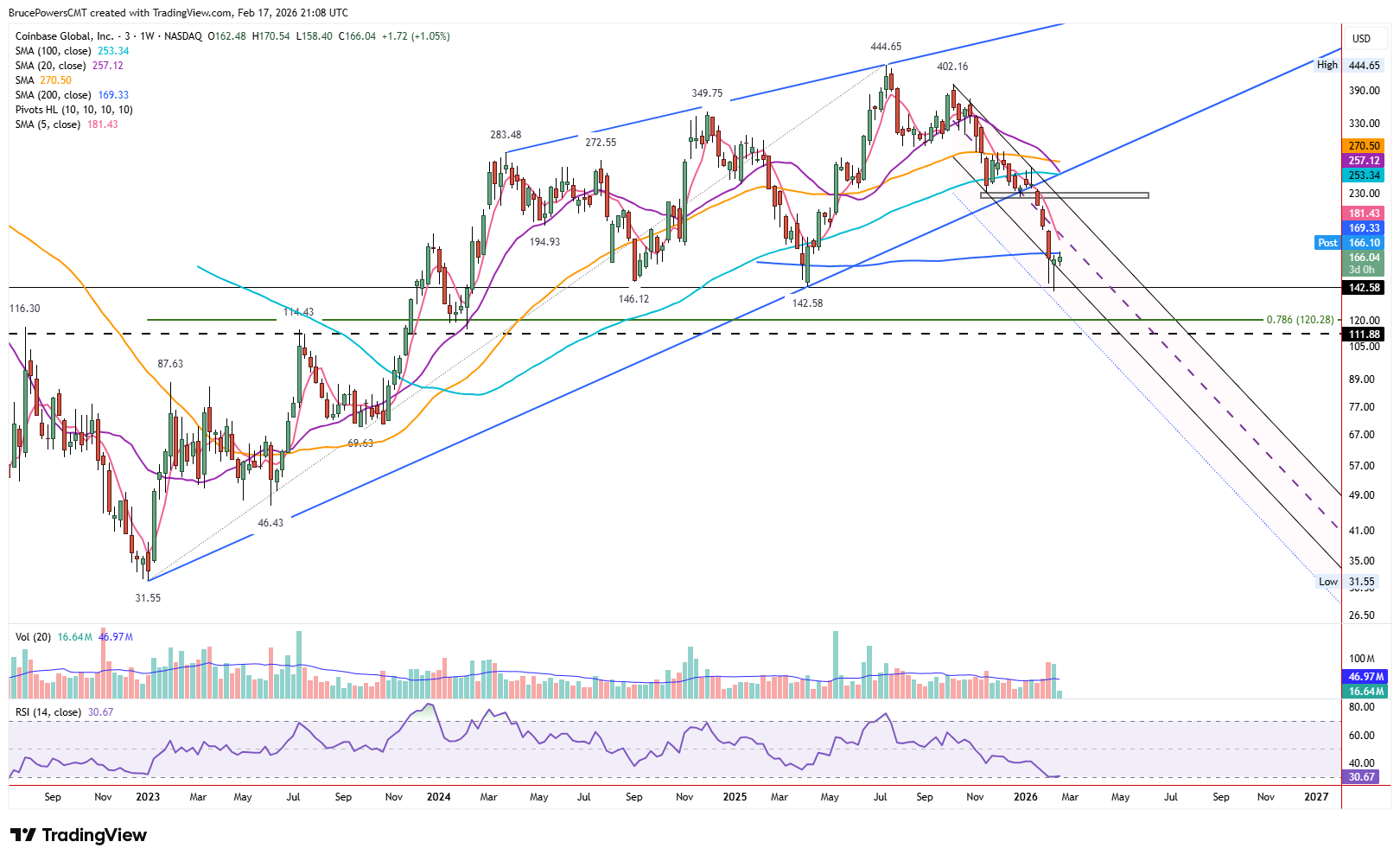Click the SMA (100, close) indicator label
This screenshot has width=1400, height=861.
[54, 51]
